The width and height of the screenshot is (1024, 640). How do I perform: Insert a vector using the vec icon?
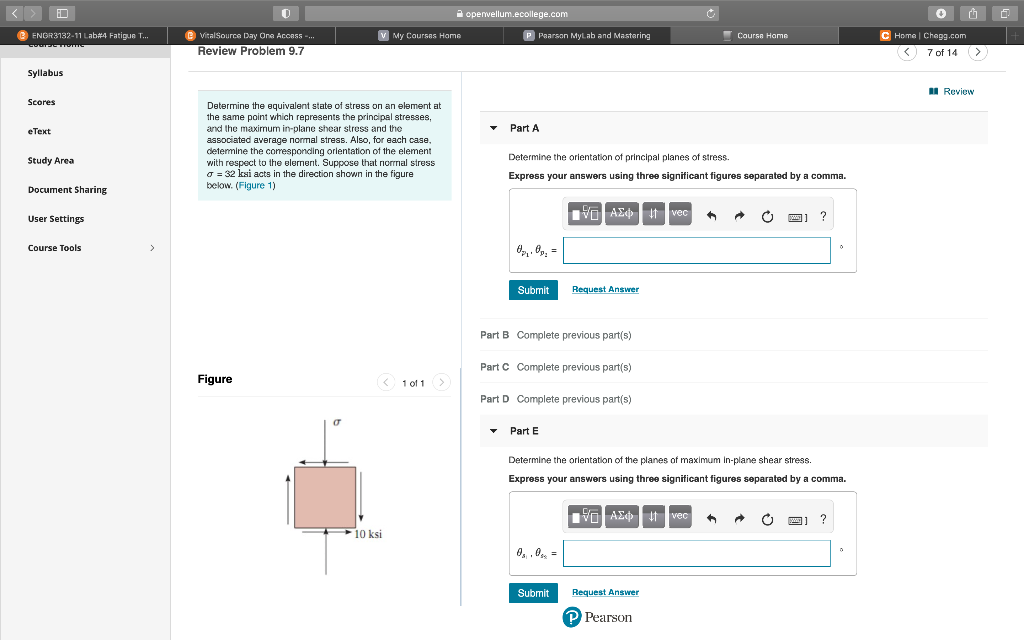pos(680,214)
